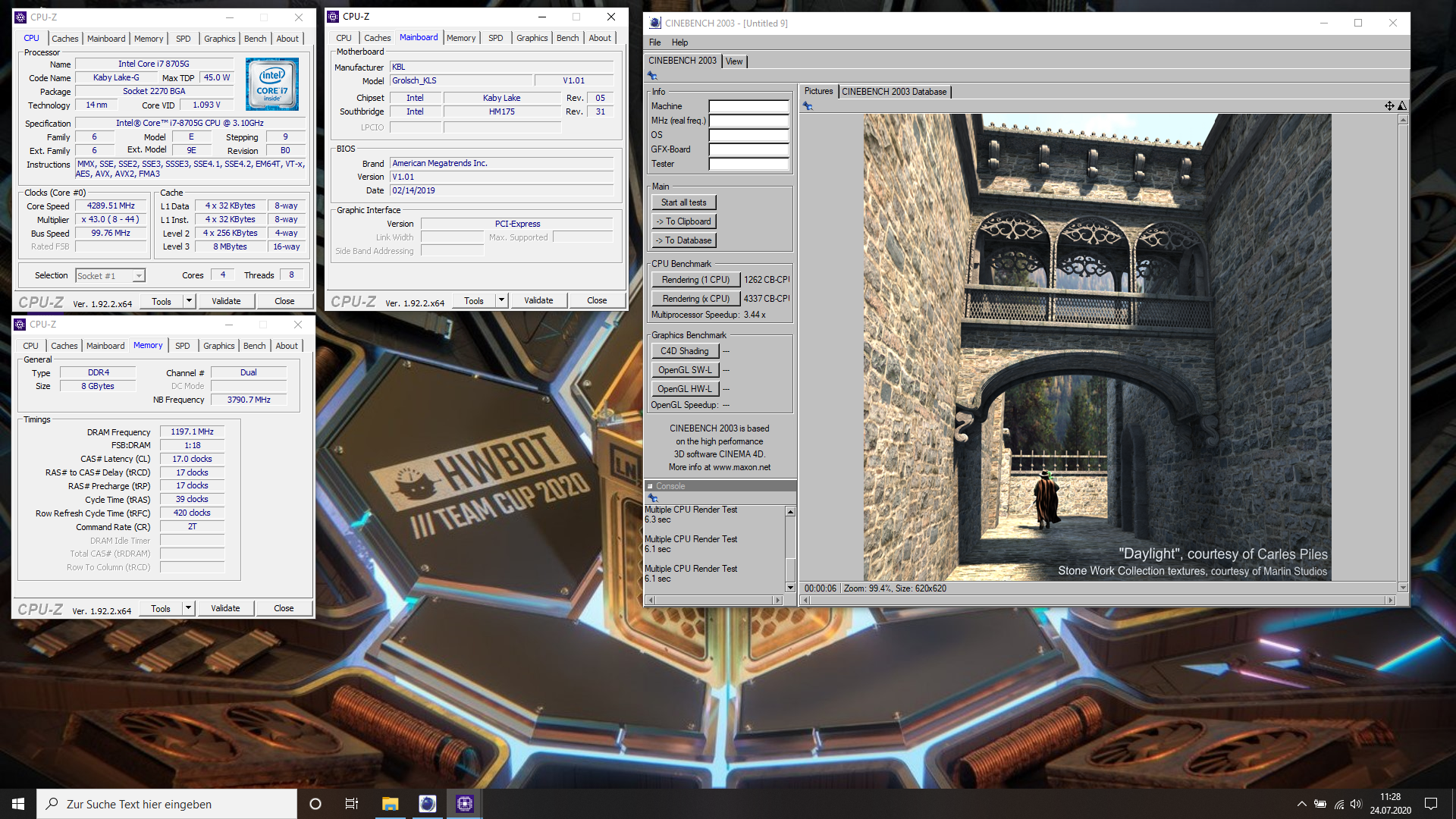Open Task View in the taskbar
Screen dimensions: 1456x819
[x=352, y=804]
